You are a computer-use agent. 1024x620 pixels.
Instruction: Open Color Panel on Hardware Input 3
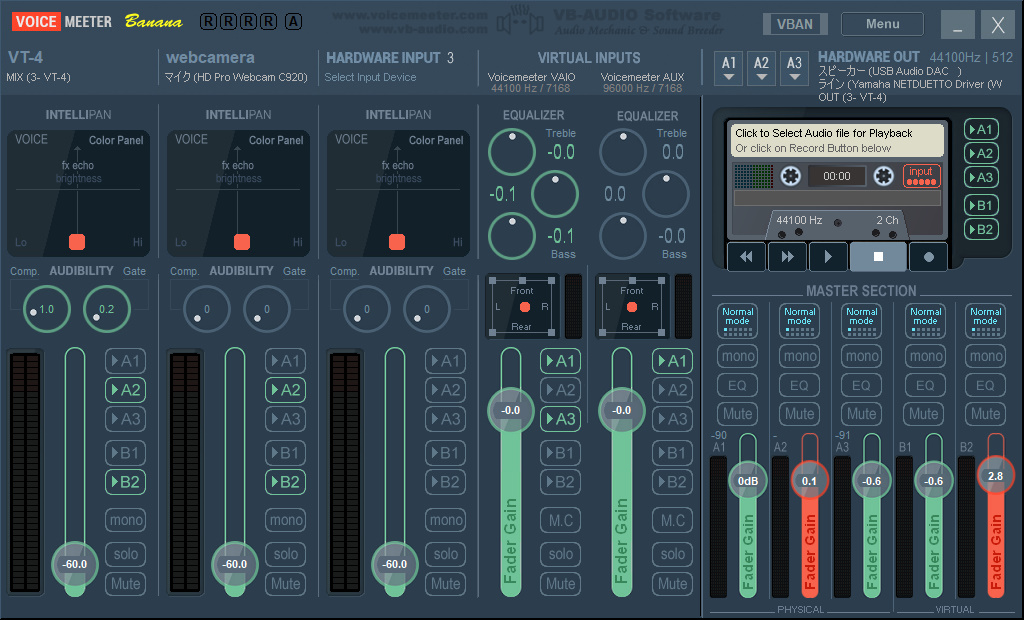coord(436,140)
